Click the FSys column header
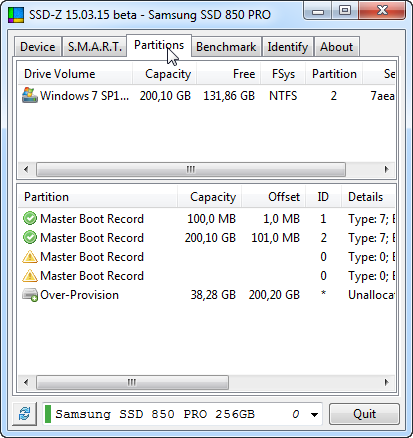 coord(283,74)
